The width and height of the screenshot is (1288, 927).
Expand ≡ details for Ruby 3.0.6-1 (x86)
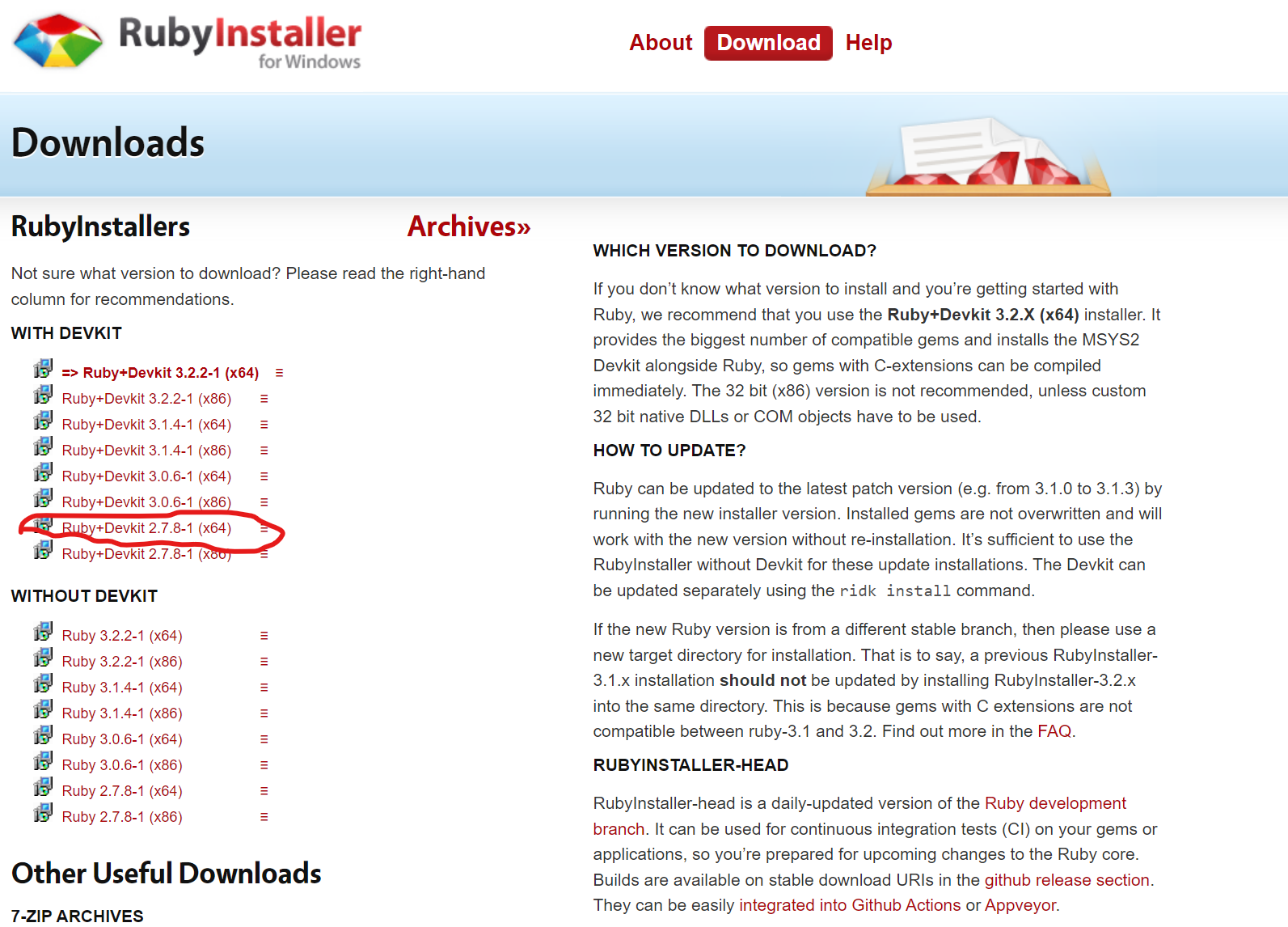(264, 765)
